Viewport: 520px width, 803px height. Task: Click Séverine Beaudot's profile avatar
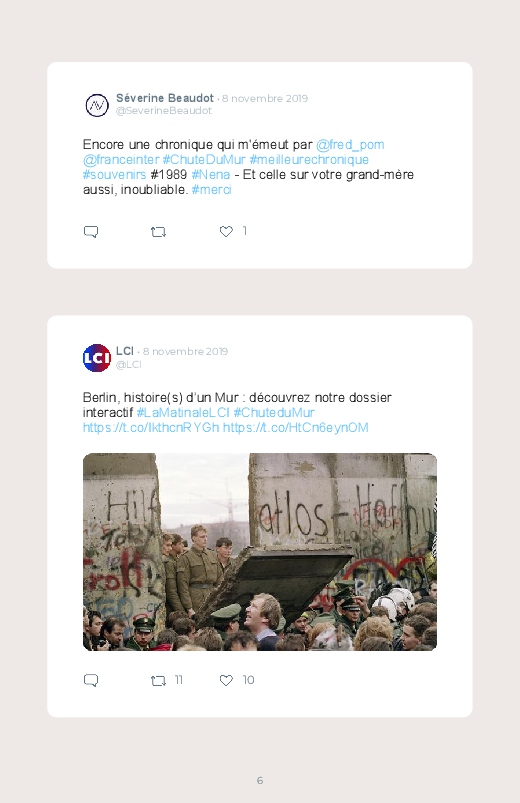pos(97,105)
